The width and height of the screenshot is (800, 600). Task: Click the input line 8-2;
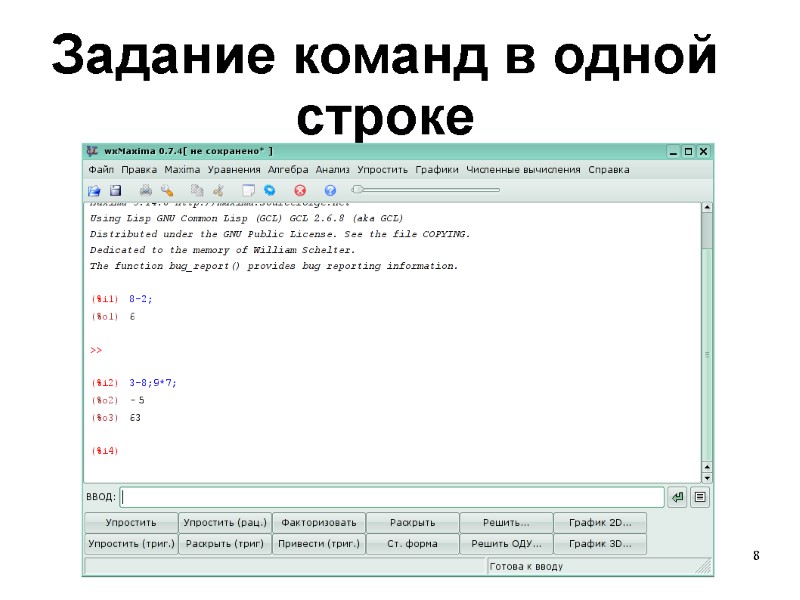141,299
